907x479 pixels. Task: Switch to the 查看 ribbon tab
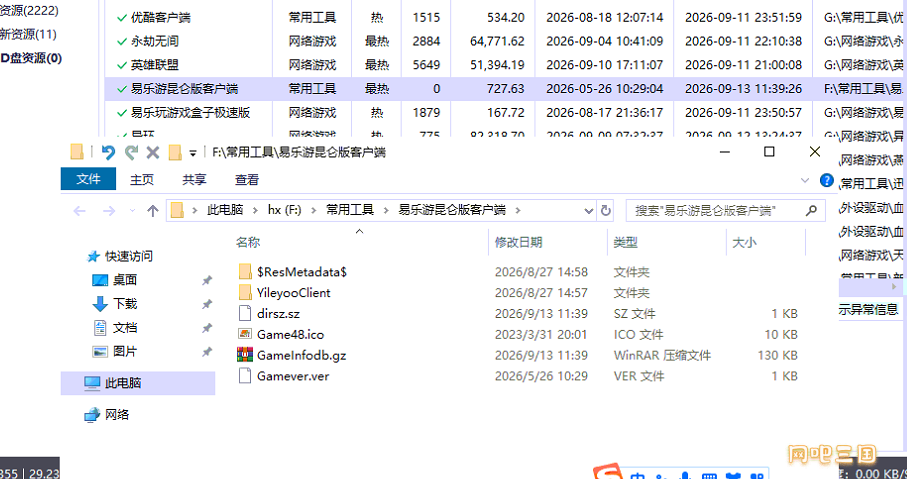pyautogui.click(x=247, y=180)
